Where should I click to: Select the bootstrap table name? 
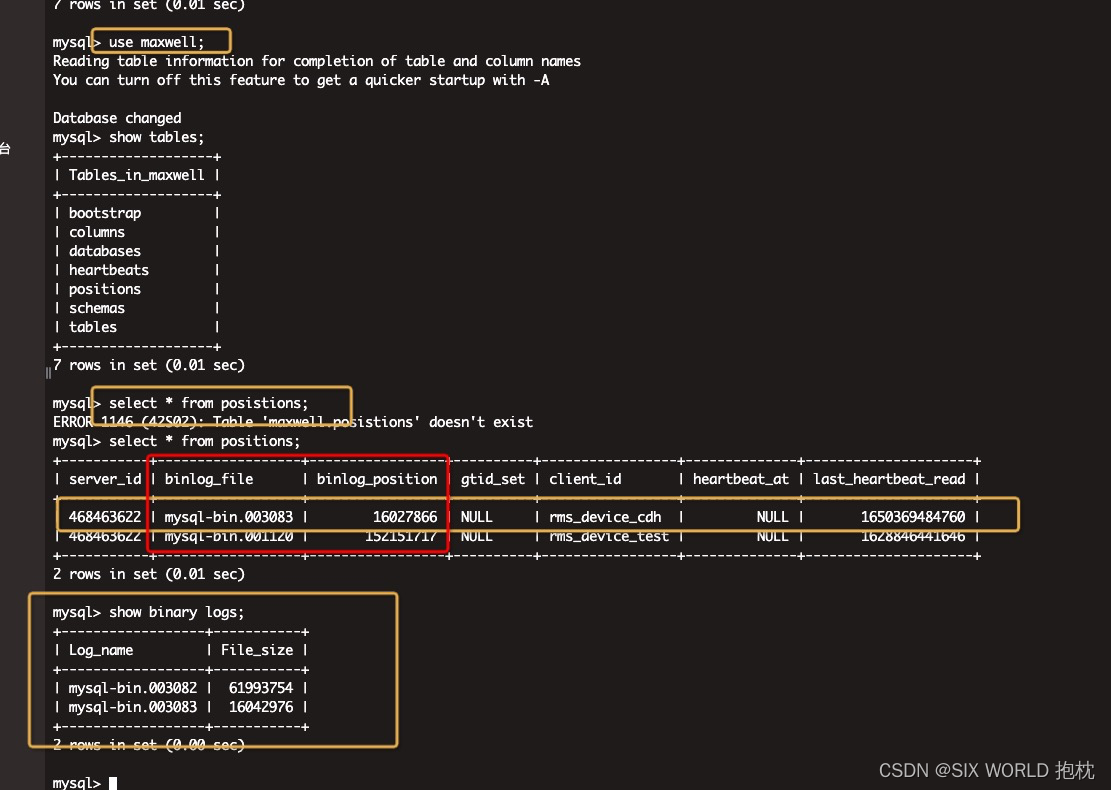(x=104, y=212)
